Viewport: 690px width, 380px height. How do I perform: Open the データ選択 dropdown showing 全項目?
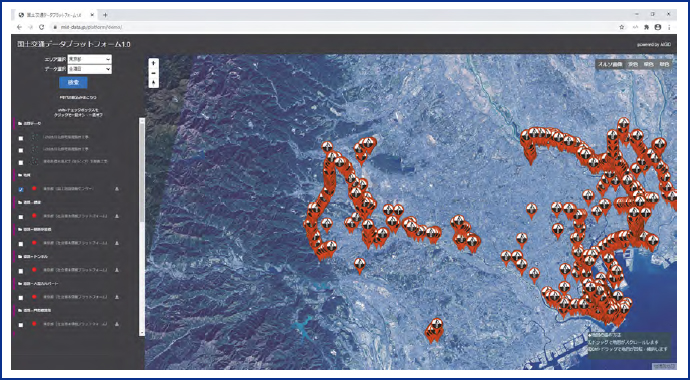click(89, 69)
